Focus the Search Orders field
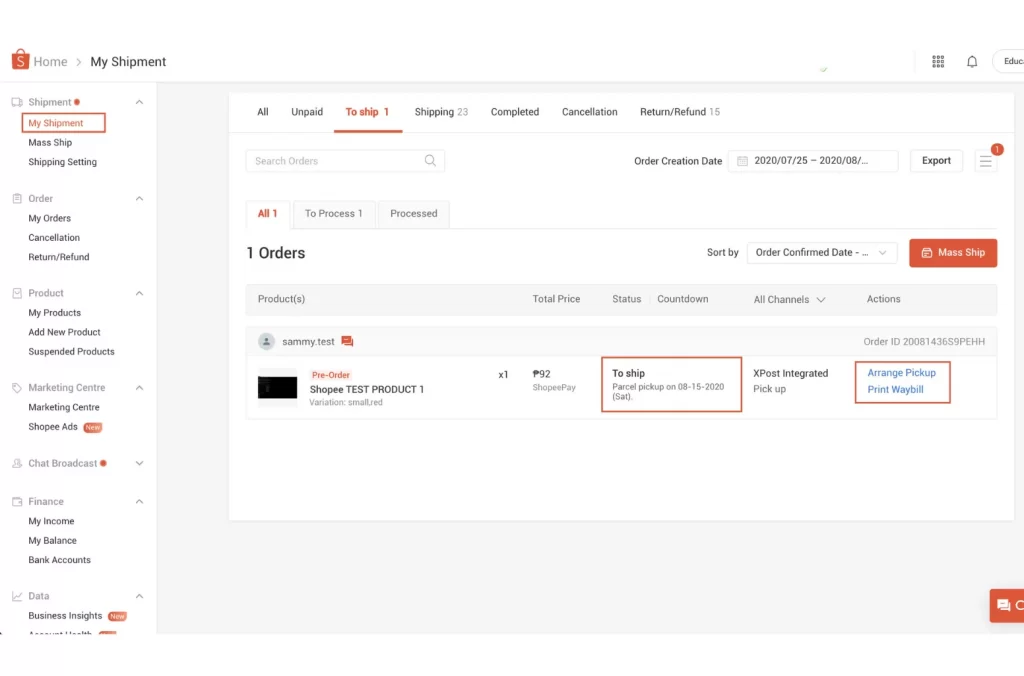This screenshot has height=676, width=1024. click(345, 161)
